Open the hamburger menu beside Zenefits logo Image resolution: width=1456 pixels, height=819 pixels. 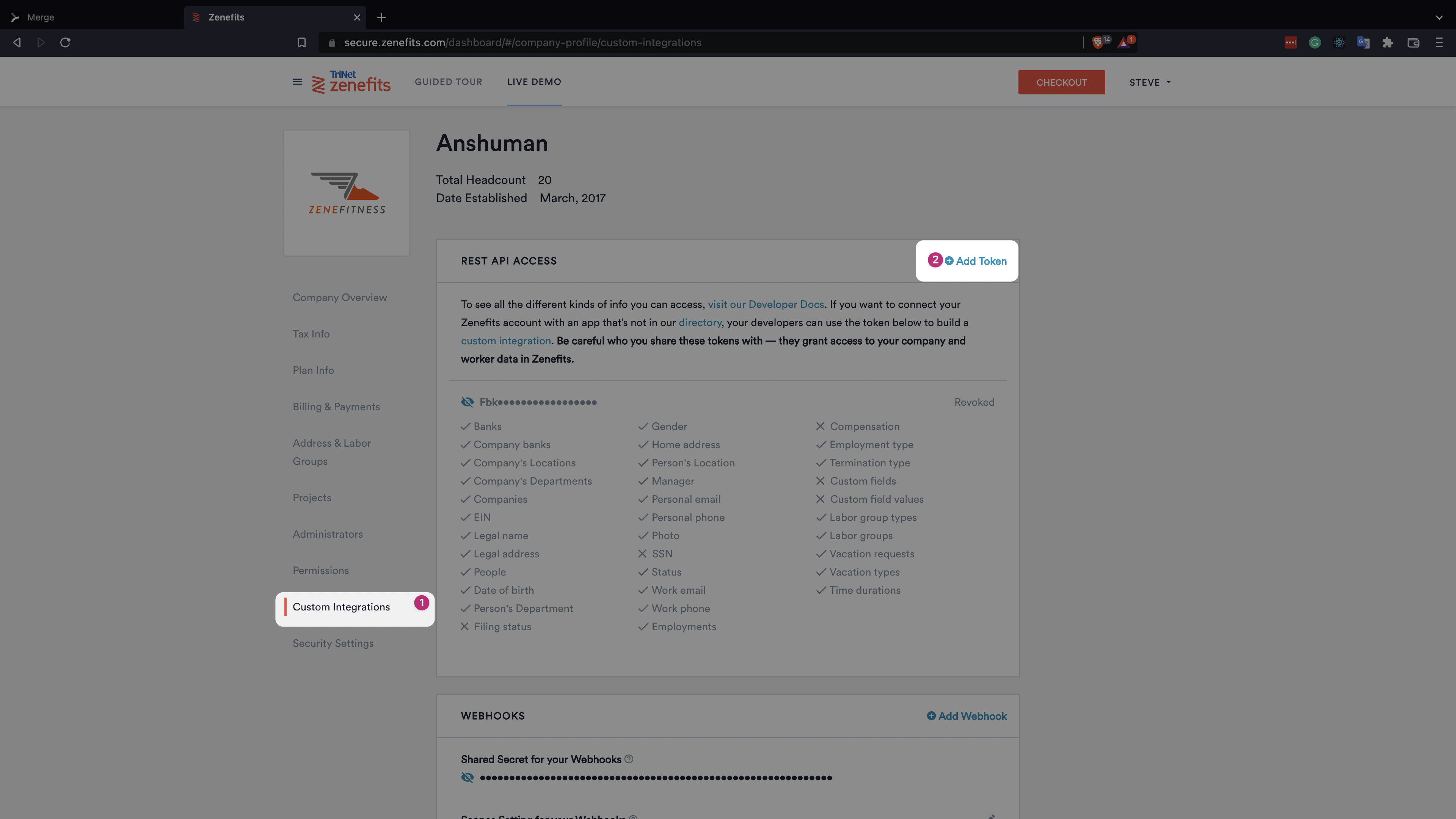tap(297, 82)
